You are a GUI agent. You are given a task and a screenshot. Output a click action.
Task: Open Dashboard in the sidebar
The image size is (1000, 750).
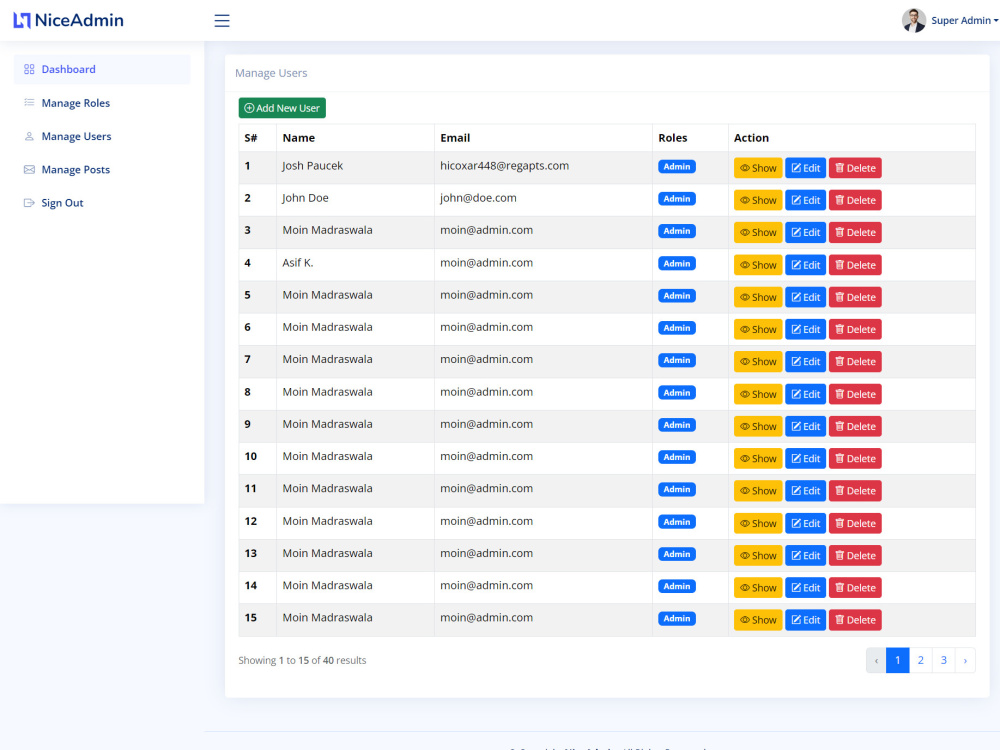[x=102, y=69]
